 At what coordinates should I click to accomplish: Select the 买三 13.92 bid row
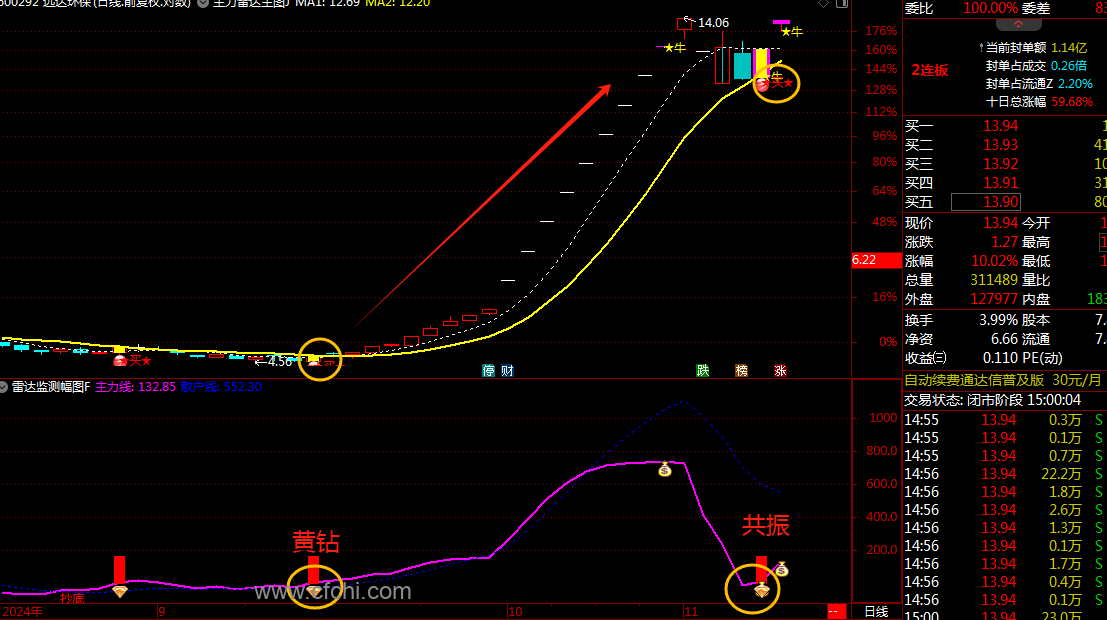[1005, 164]
